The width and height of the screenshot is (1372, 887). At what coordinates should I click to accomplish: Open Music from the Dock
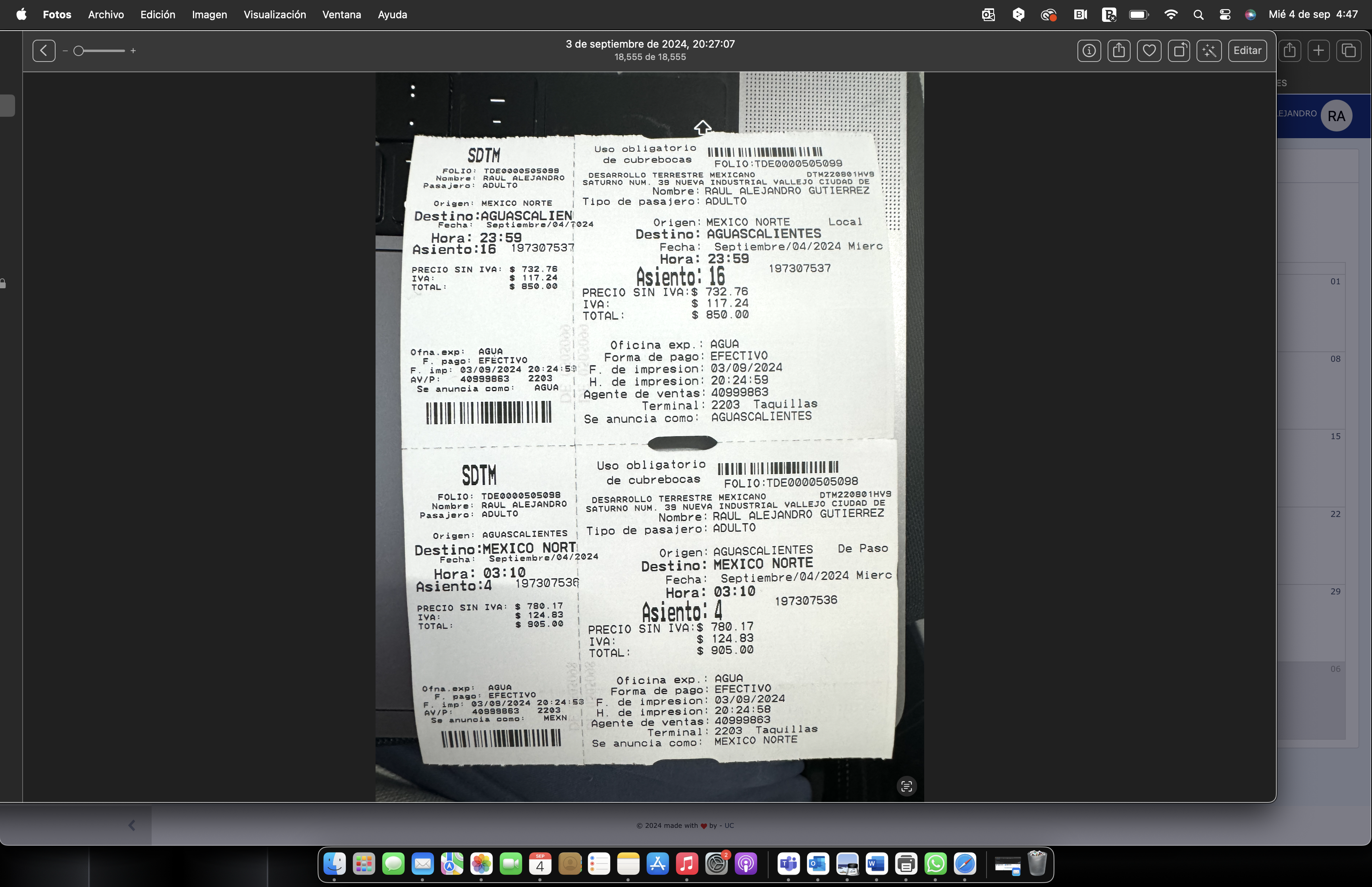(x=687, y=864)
